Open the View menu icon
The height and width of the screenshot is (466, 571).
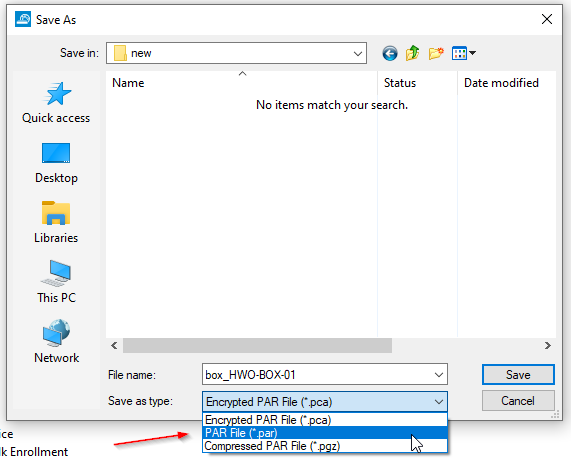463,53
